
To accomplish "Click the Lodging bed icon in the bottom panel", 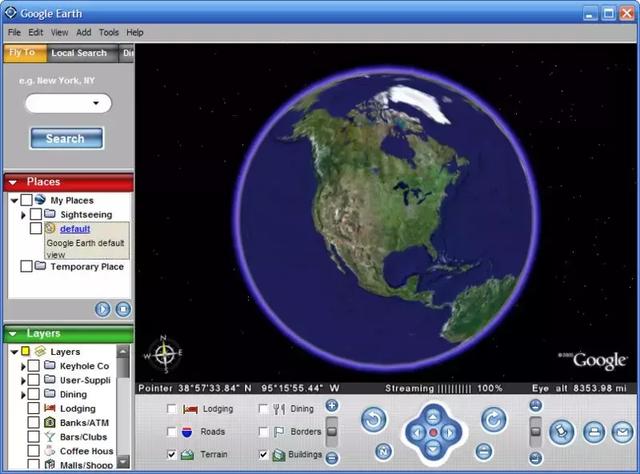I will [190, 409].
